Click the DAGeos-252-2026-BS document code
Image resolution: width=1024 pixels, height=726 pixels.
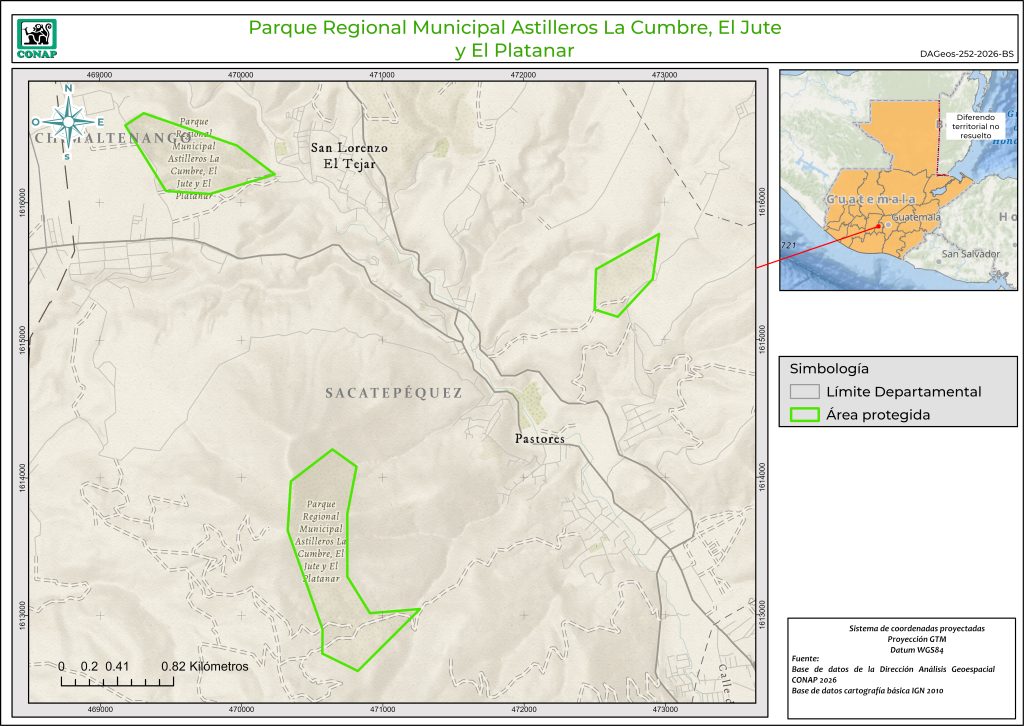964,54
